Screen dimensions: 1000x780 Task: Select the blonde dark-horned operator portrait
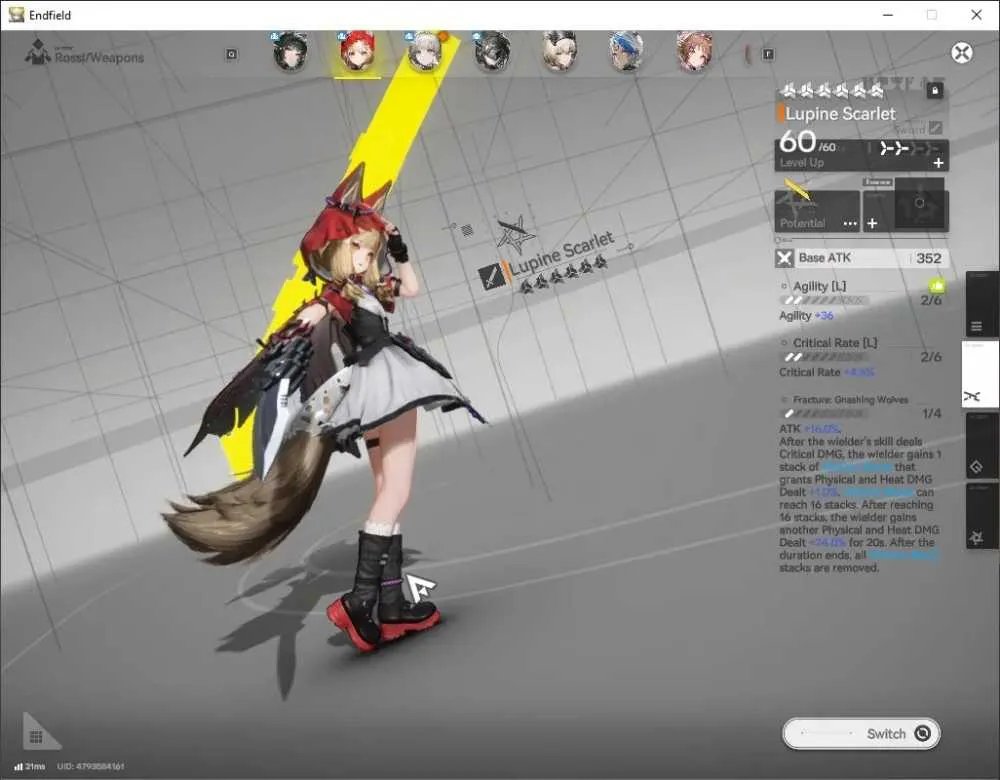[559, 52]
